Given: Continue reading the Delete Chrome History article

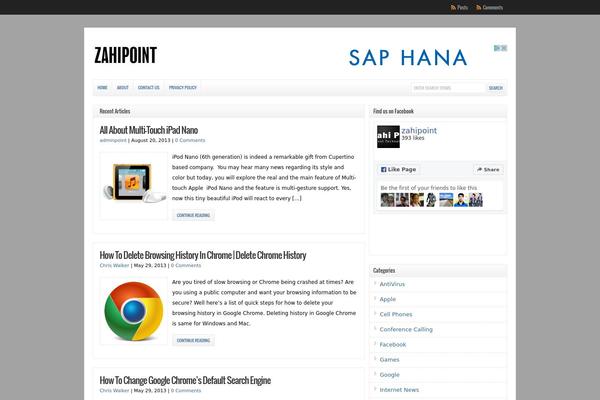Looking at the screenshot, I should (193, 340).
